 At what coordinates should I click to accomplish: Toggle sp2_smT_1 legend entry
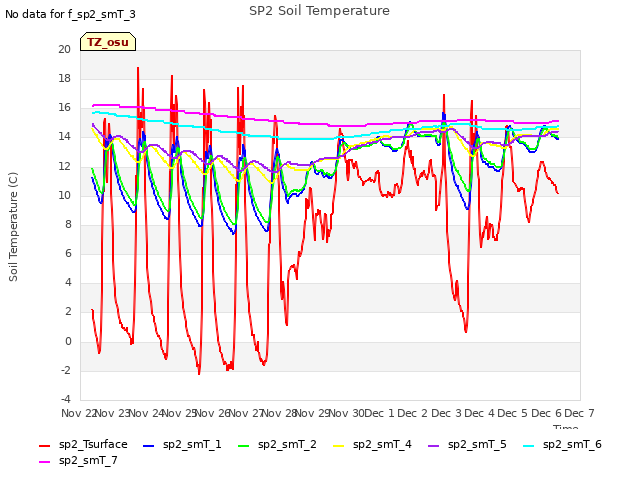point(182,444)
